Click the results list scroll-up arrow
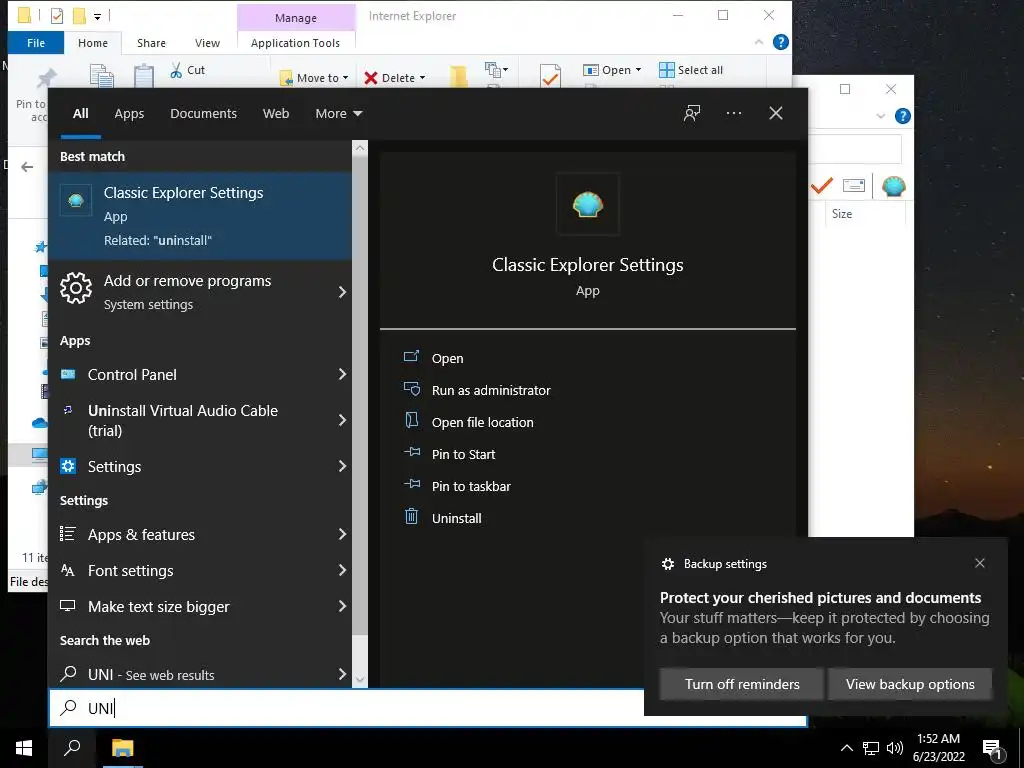 point(360,148)
